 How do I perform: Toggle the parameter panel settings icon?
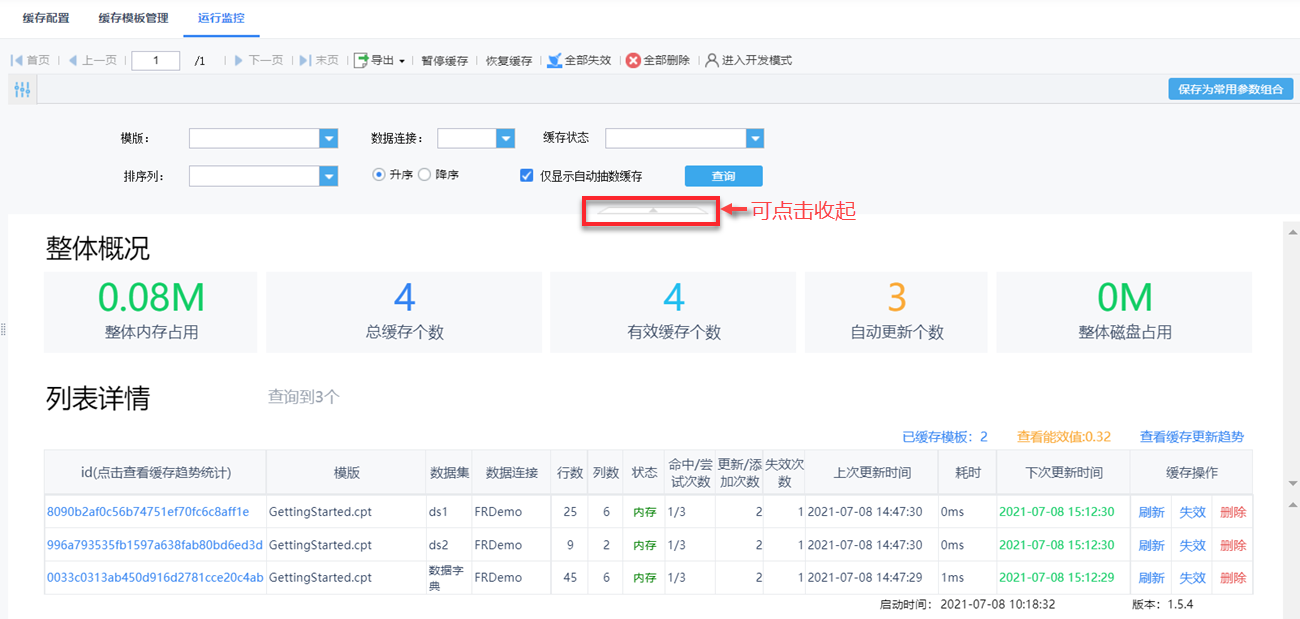(22, 90)
